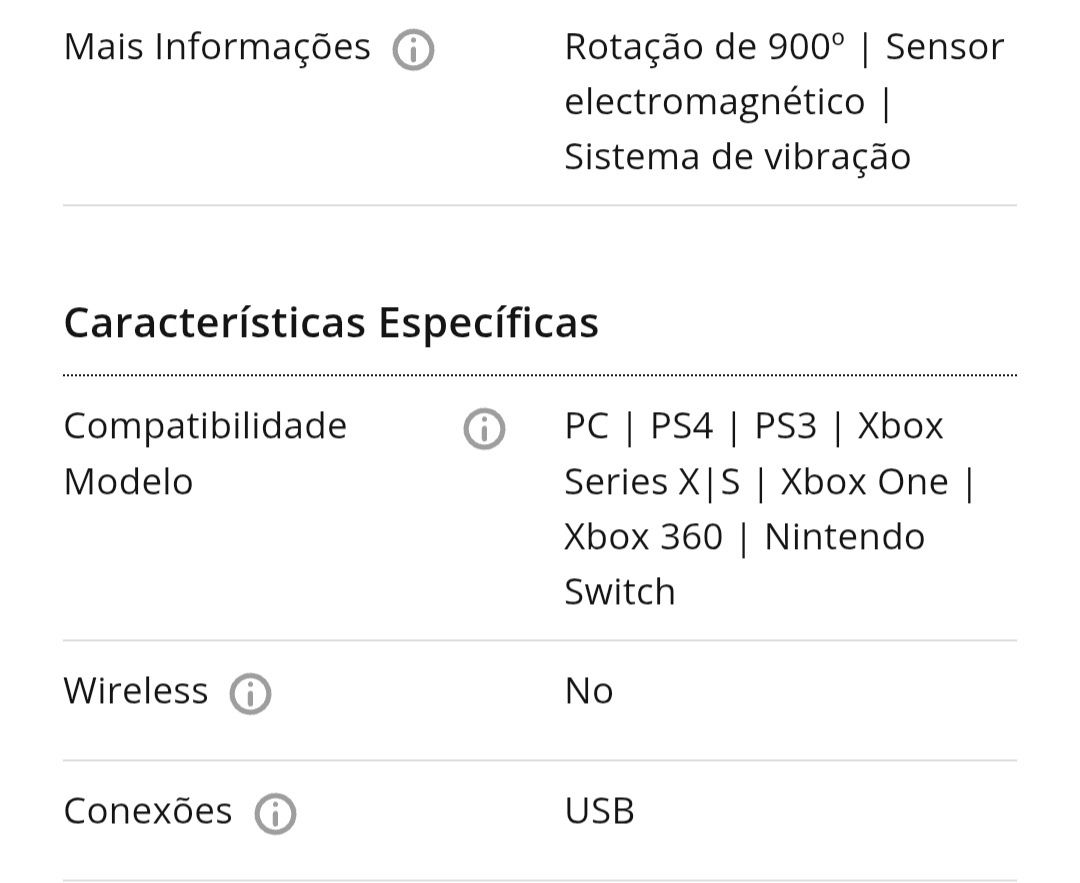Image resolution: width=1080 pixels, height=883 pixels.
Task: Click the Sistema de vibração text
Action: point(738,157)
